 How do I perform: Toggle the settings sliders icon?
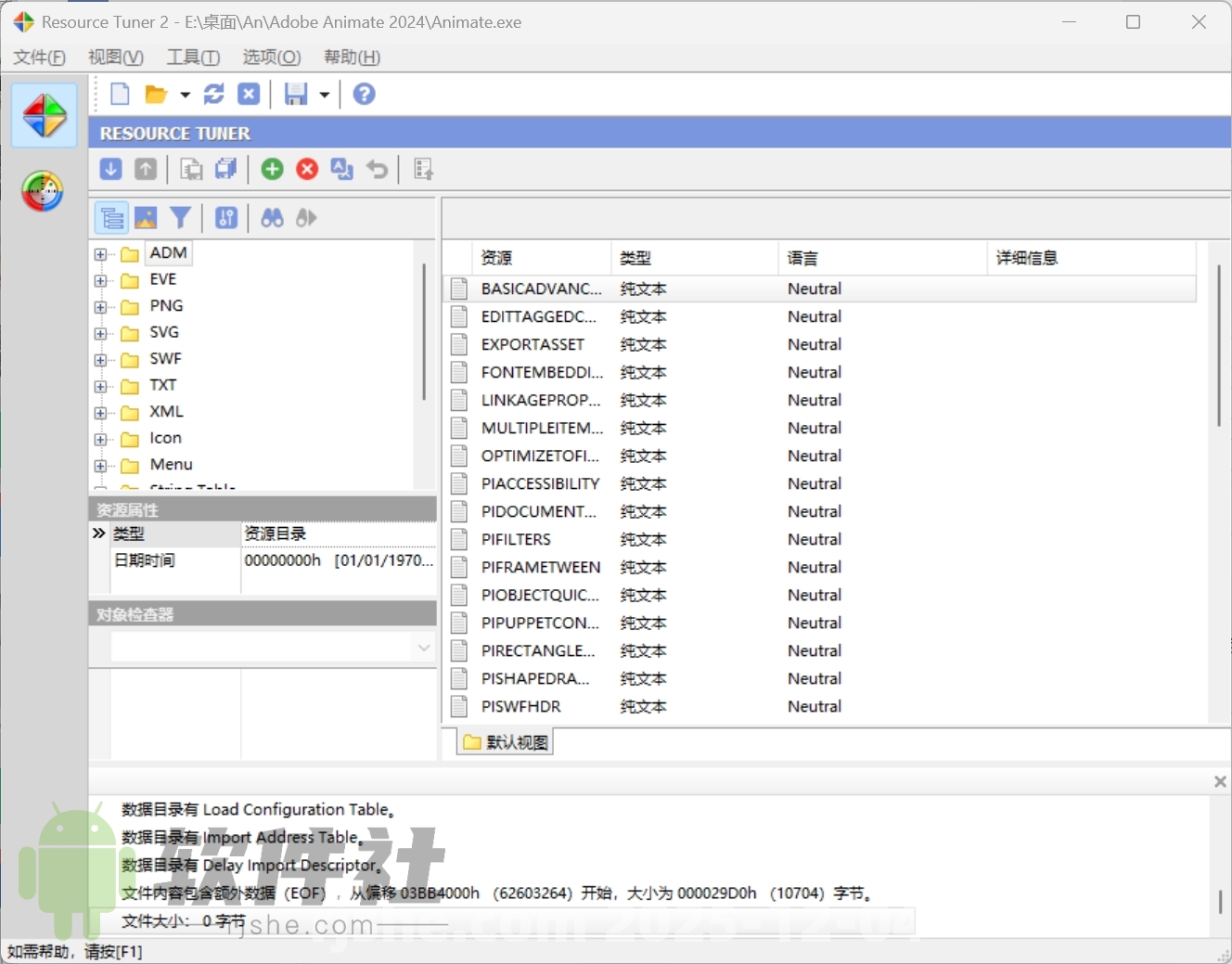pyautogui.click(x=225, y=217)
